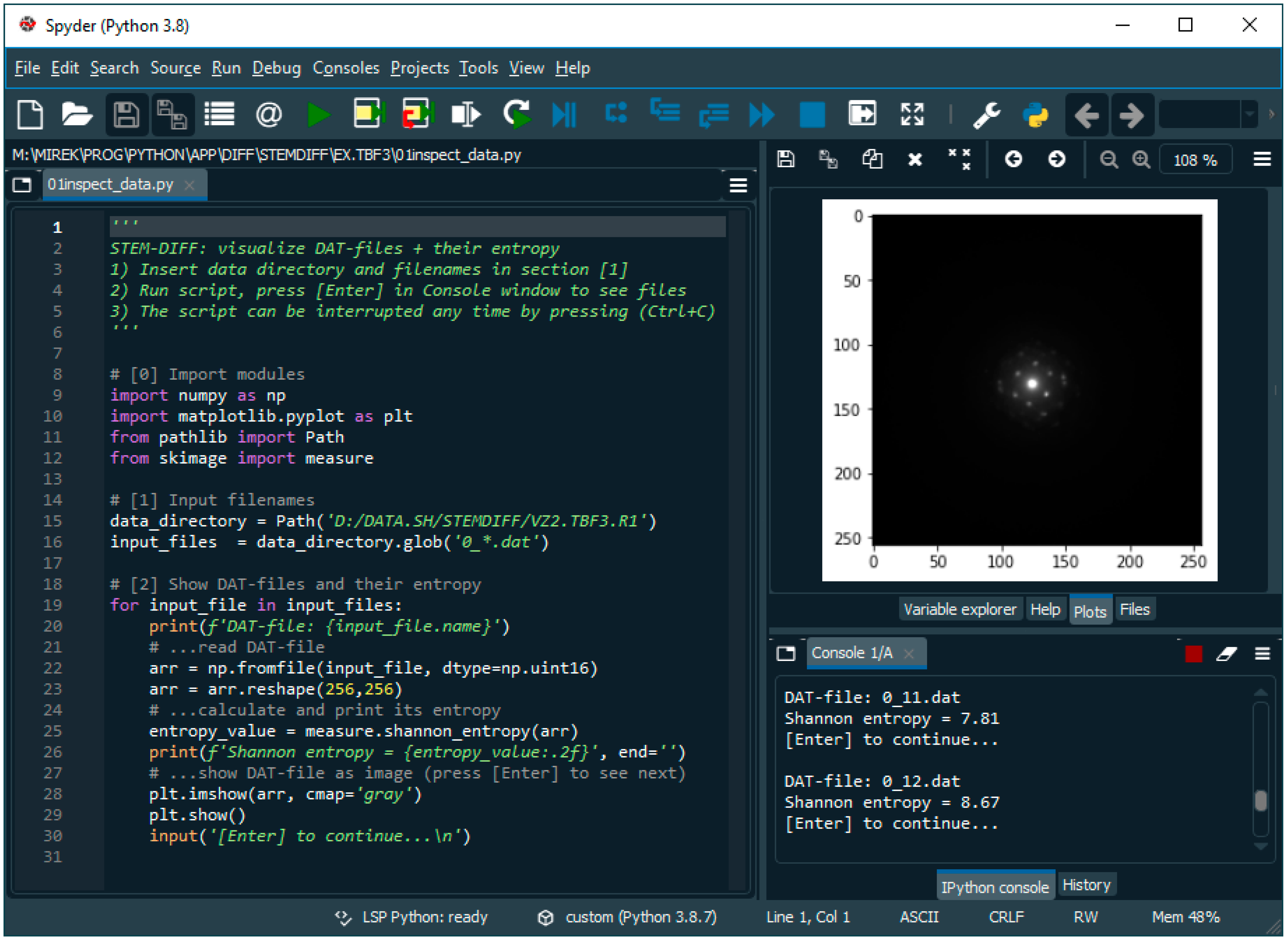Open the Console pane options menu
1288x940 pixels.
click(x=1262, y=654)
